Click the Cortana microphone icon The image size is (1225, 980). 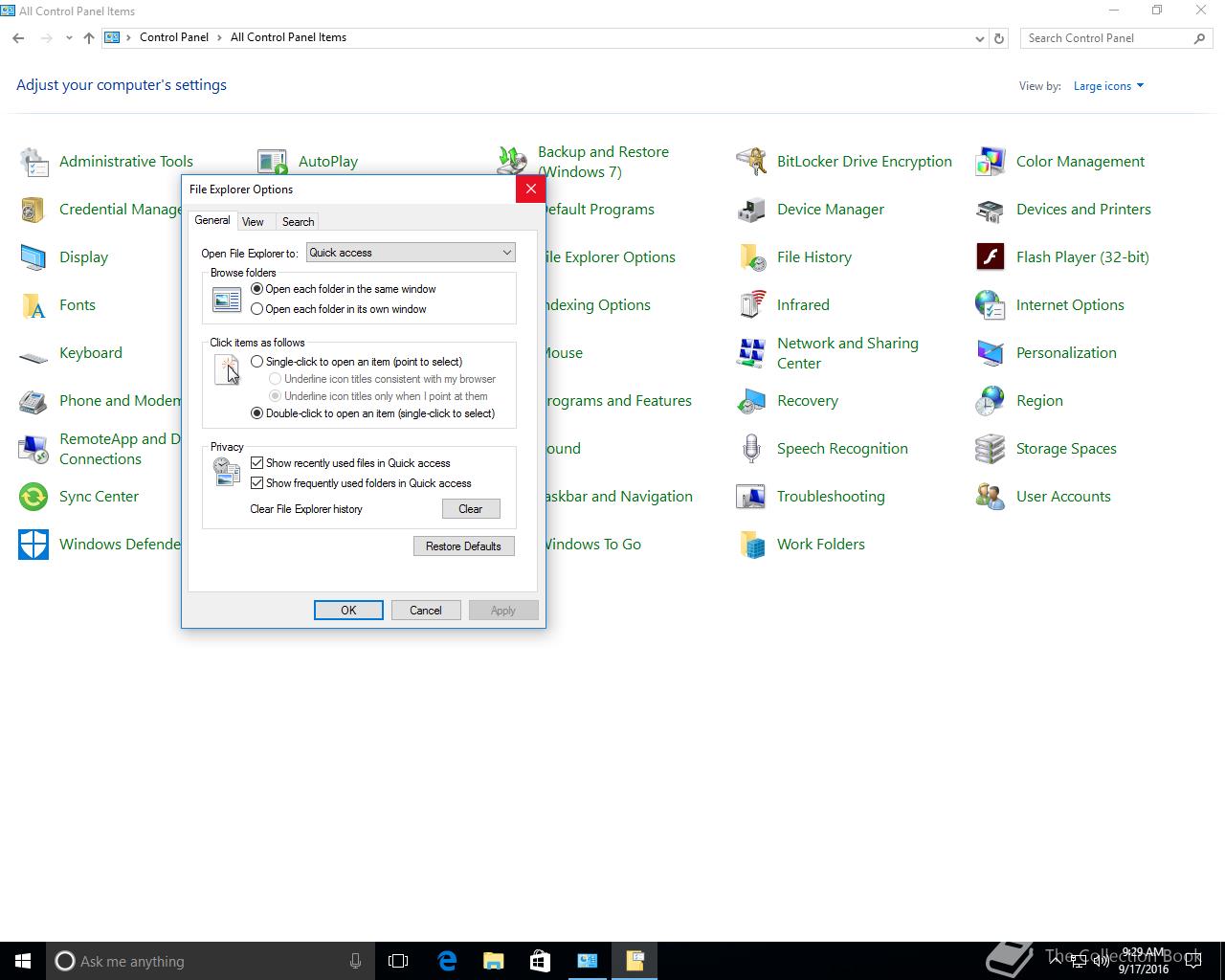(355, 961)
